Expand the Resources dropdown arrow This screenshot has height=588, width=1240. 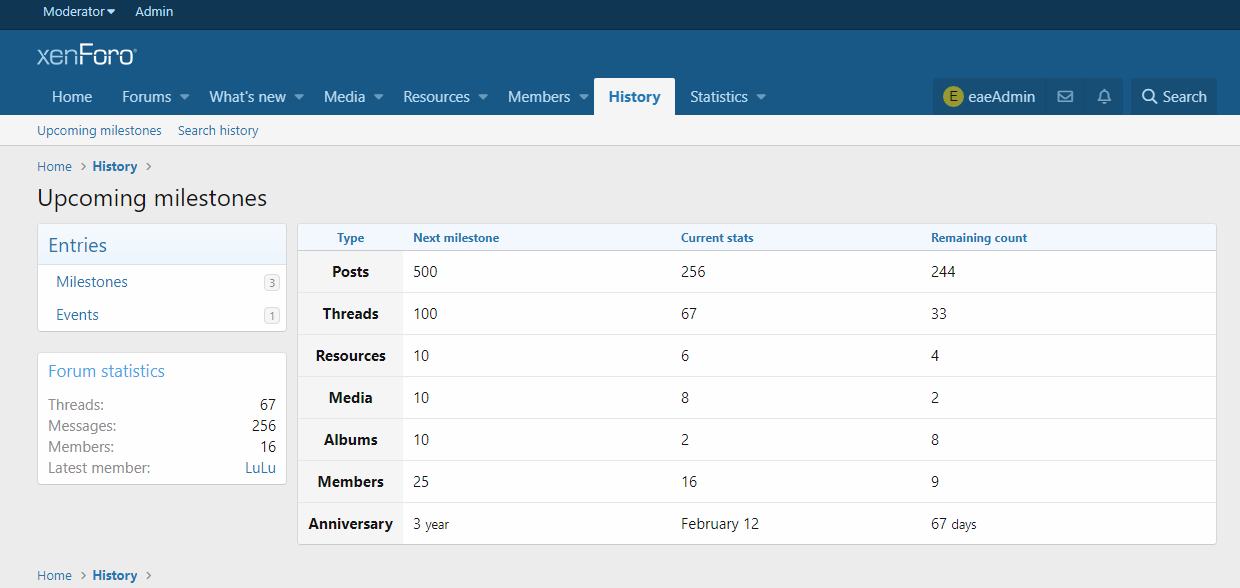point(483,97)
